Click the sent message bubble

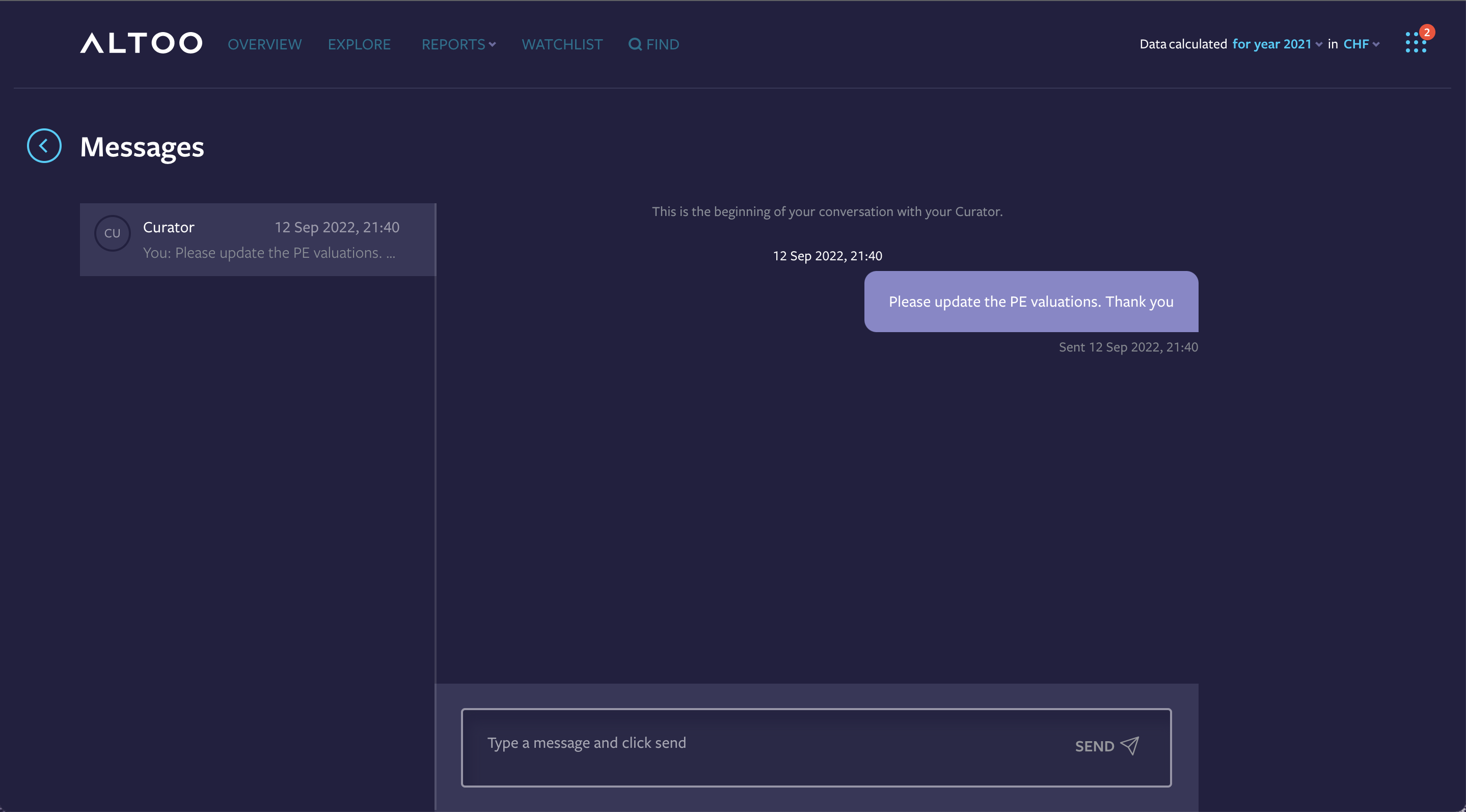pos(1030,302)
